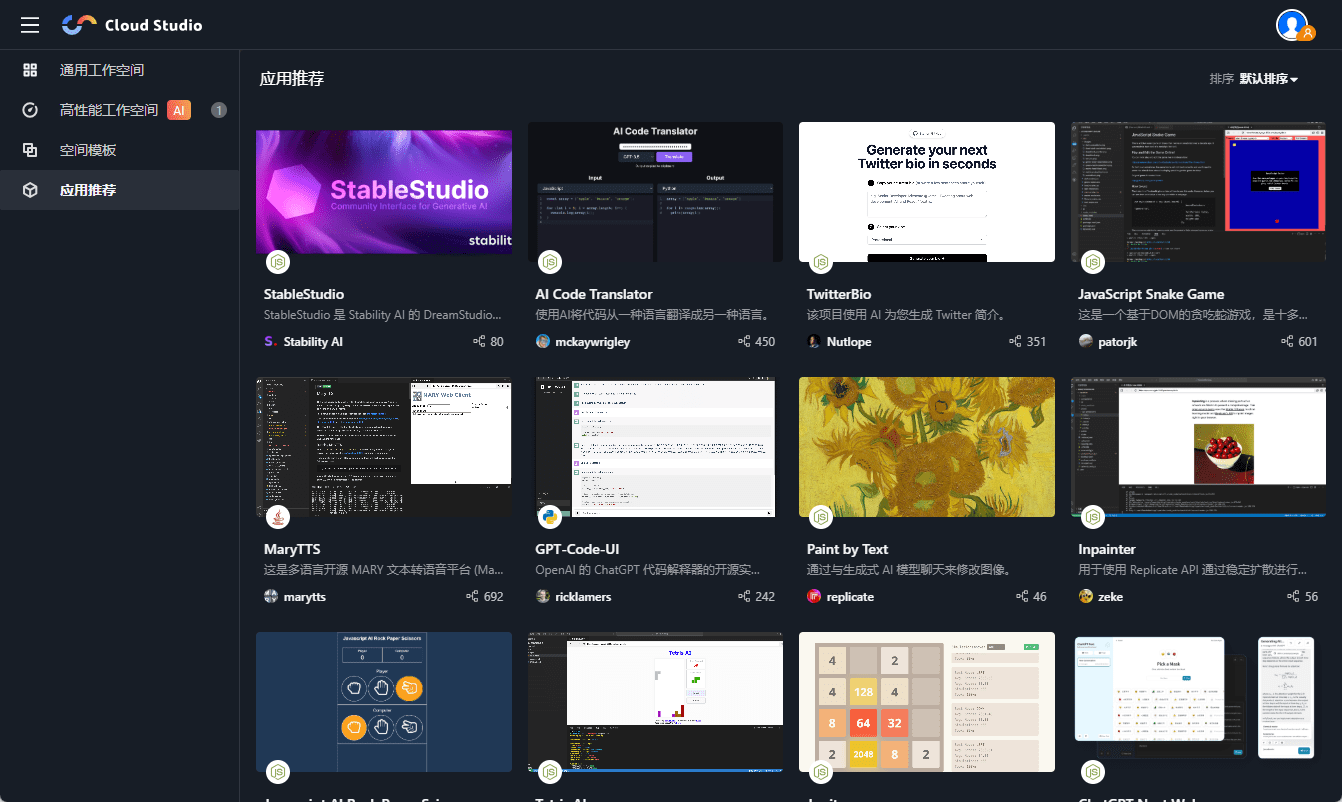Click the StableStudio preview thumbnail

[384, 192]
